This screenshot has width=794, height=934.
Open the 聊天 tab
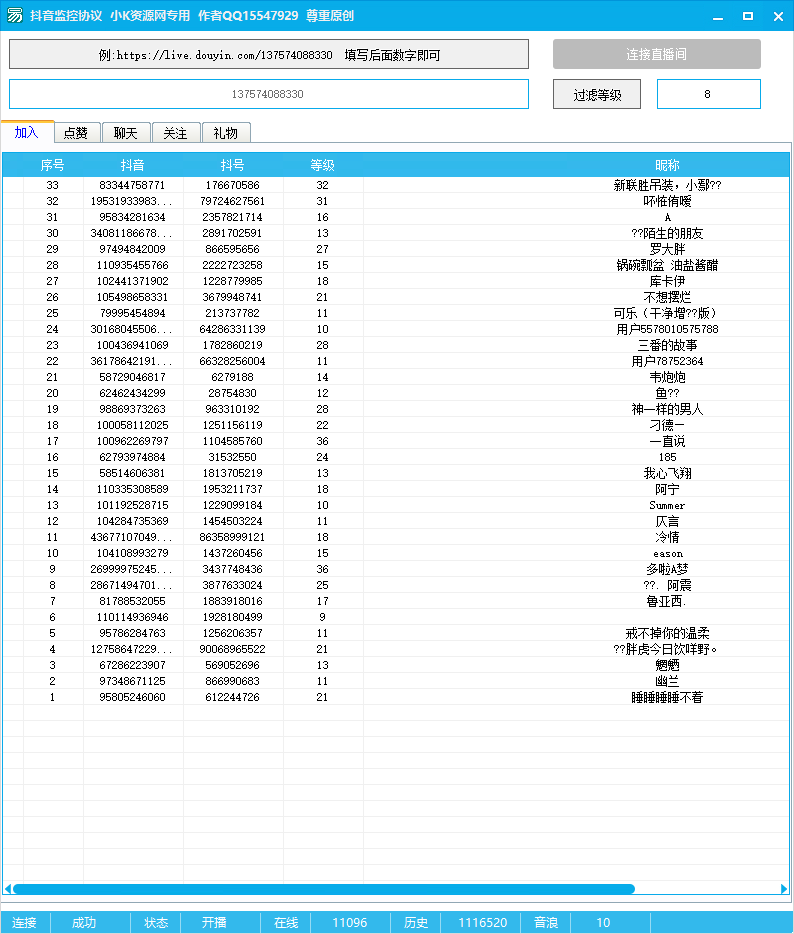(126, 133)
